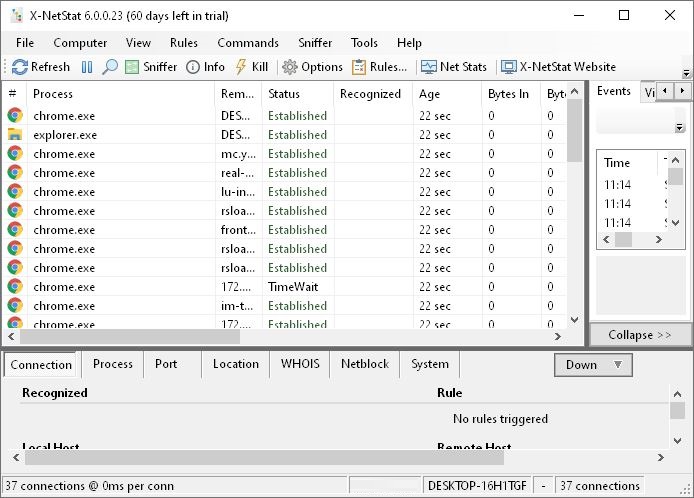The image size is (694, 498).
Task: Sort by the Recognized column header
Action: pos(373,94)
